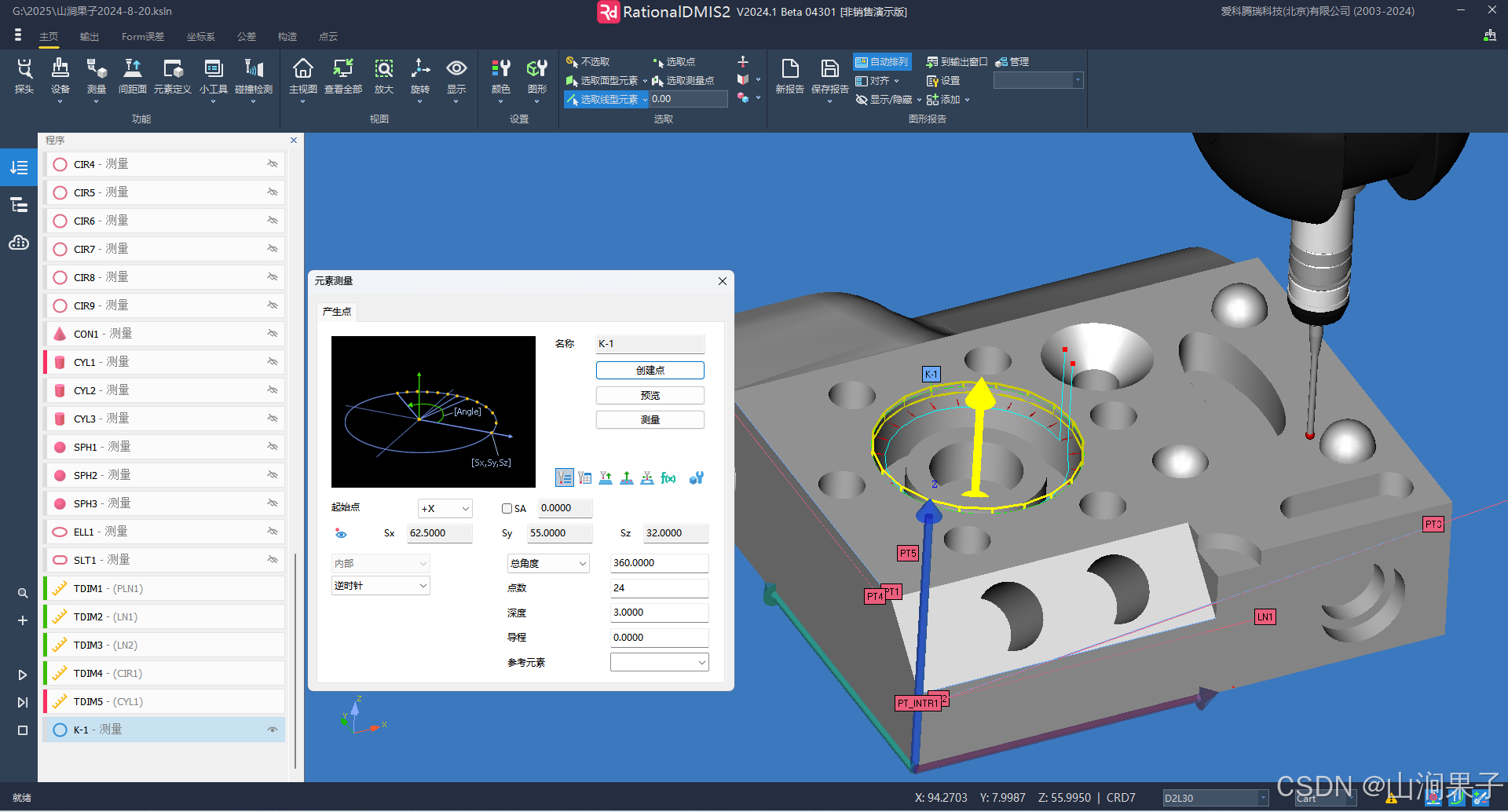Click the 测量 button in dialog
Viewport: 1508px width, 812px height.
click(650, 419)
